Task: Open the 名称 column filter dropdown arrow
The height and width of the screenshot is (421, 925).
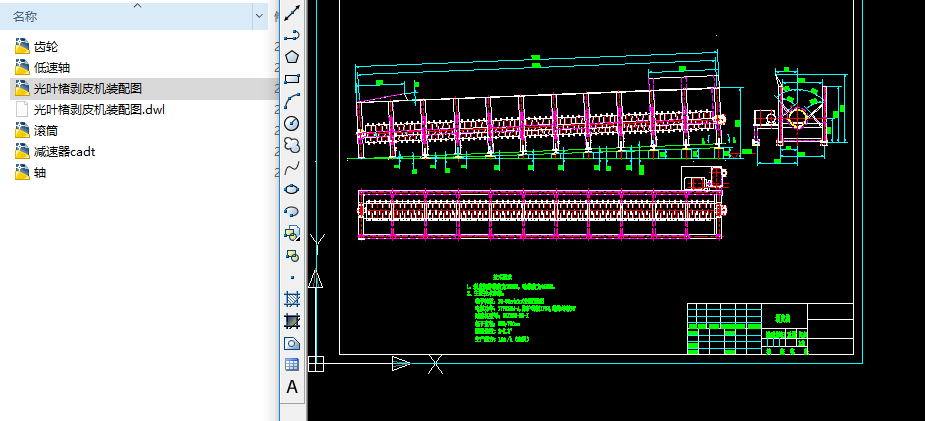Action: pyautogui.click(x=260, y=17)
